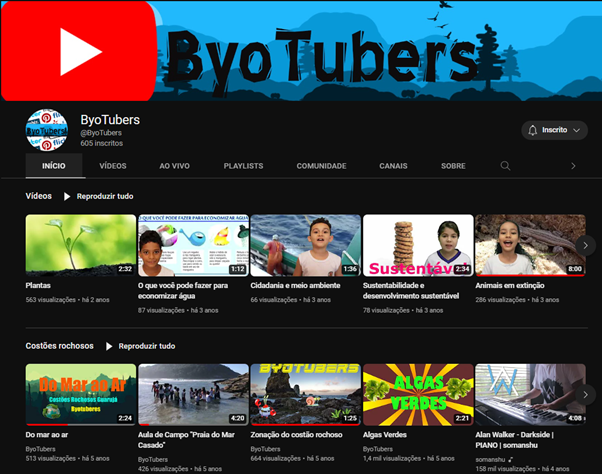Open Zonação do costão rochoso video title
Viewport: 602px width, 474px height.
point(303,435)
